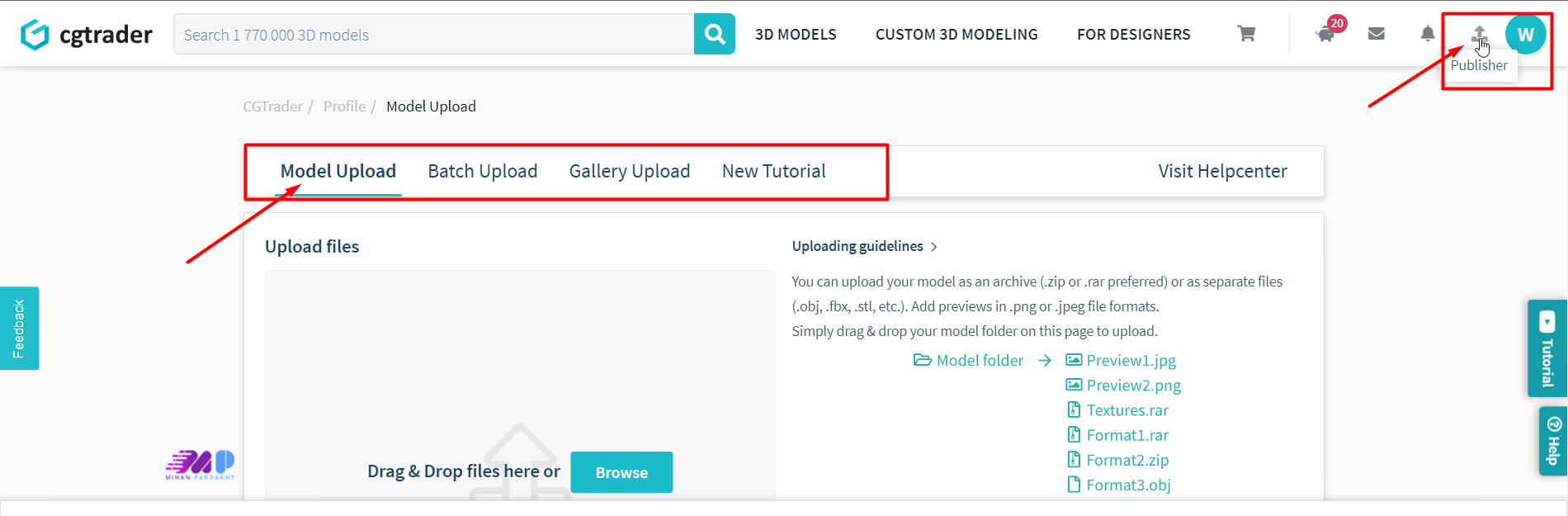Focus the Search 3D models field
The width and height of the screenshot is (1568, 516).
[433, 35]
